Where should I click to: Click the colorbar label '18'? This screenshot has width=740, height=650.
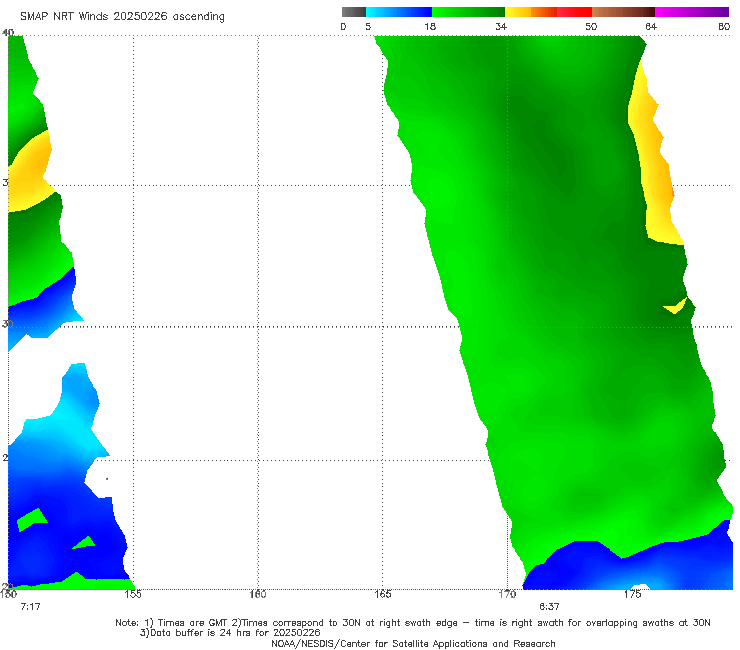point(430,26)
